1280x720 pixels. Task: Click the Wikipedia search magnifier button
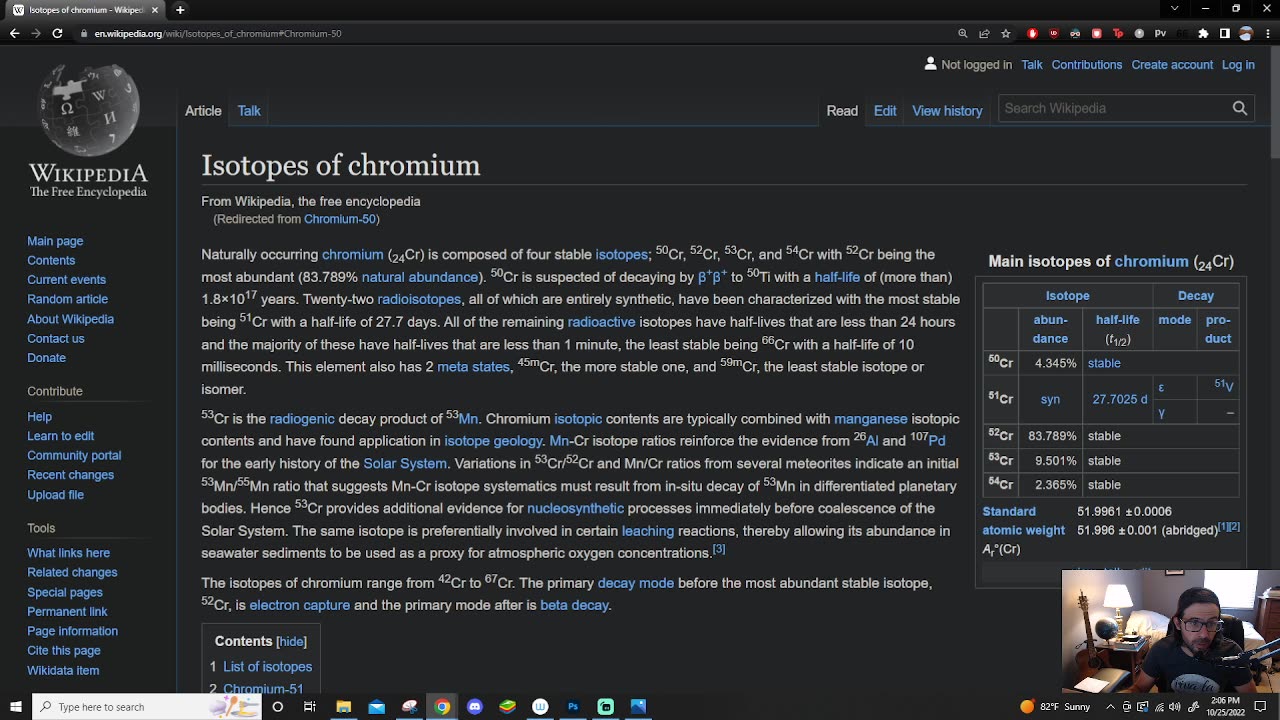[1240, 108]
